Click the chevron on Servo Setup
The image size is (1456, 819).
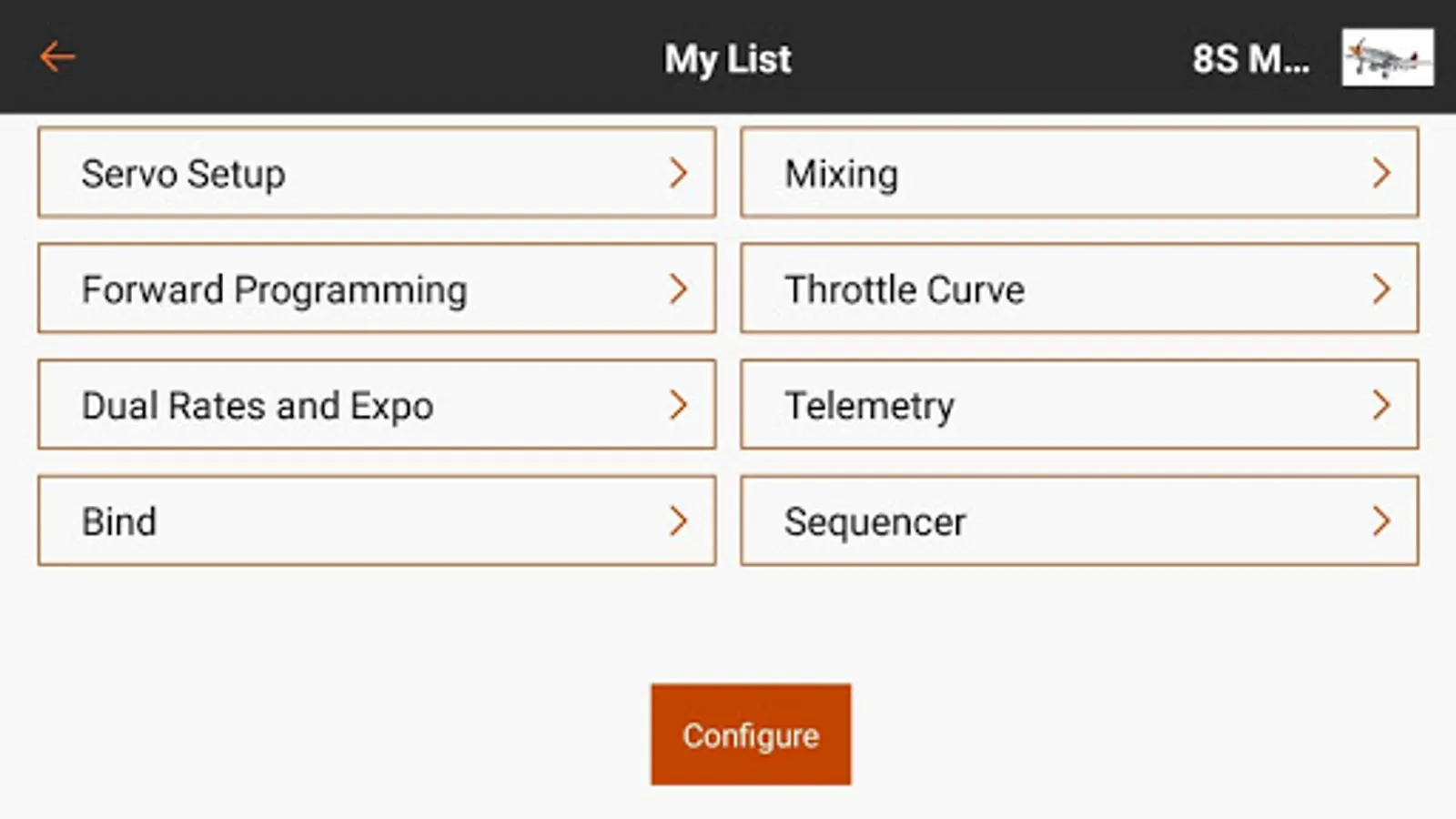pyautogui.click(x=678, y=173)
